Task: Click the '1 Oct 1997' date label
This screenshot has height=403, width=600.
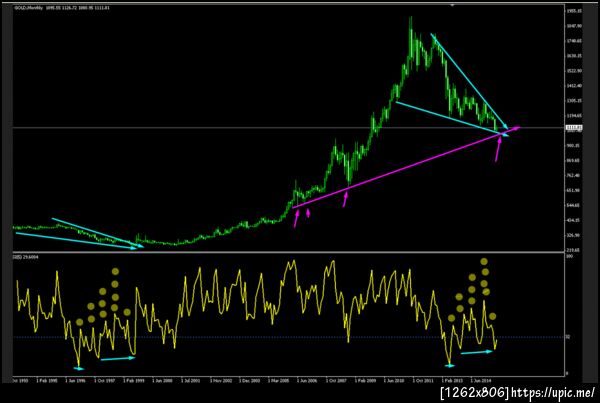Action: [104, 381]
